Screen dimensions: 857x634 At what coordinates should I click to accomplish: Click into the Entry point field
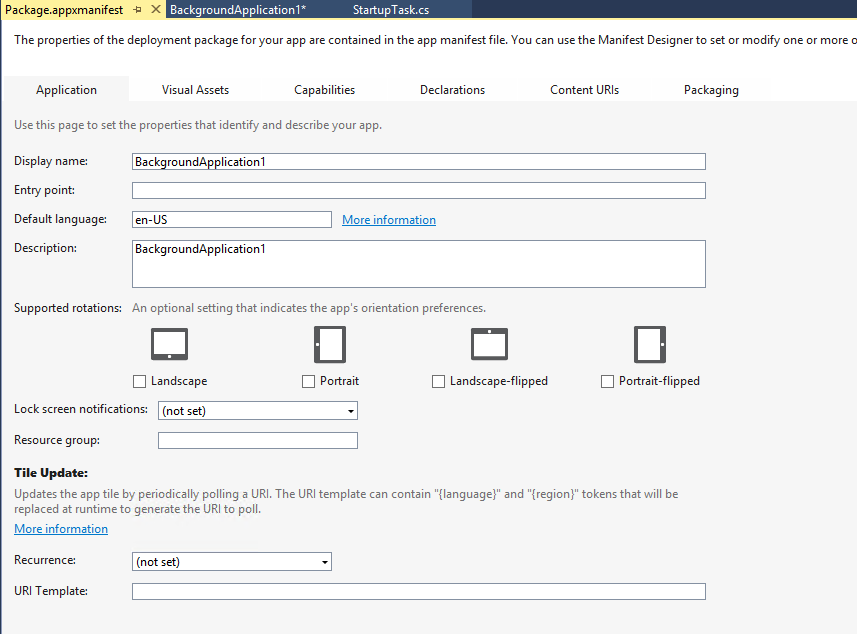[x=418, y=191]
